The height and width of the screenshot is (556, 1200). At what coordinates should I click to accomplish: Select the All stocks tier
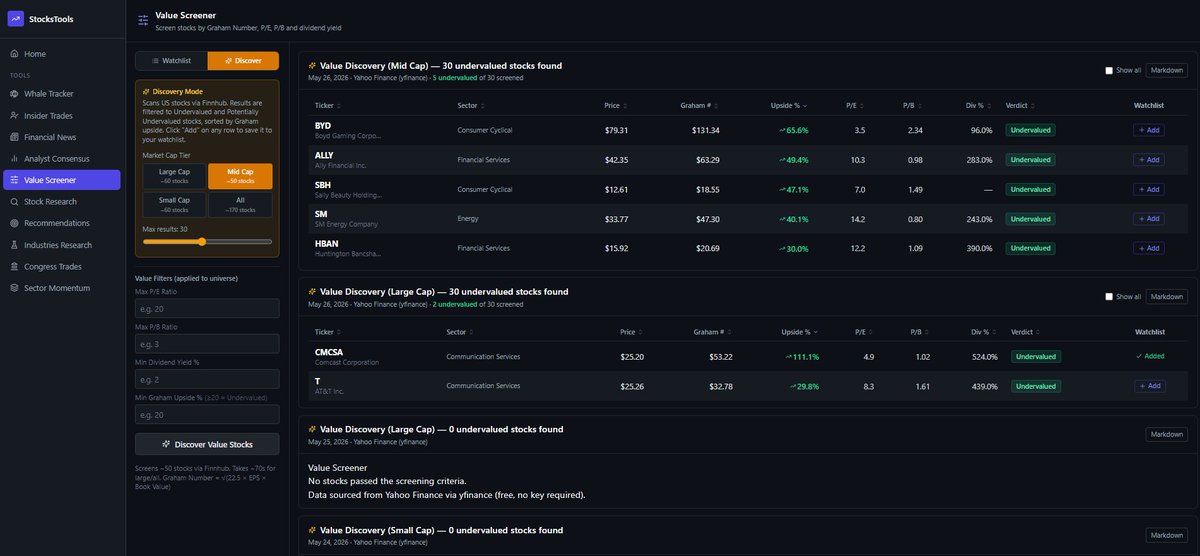click(x=240, y=205)
